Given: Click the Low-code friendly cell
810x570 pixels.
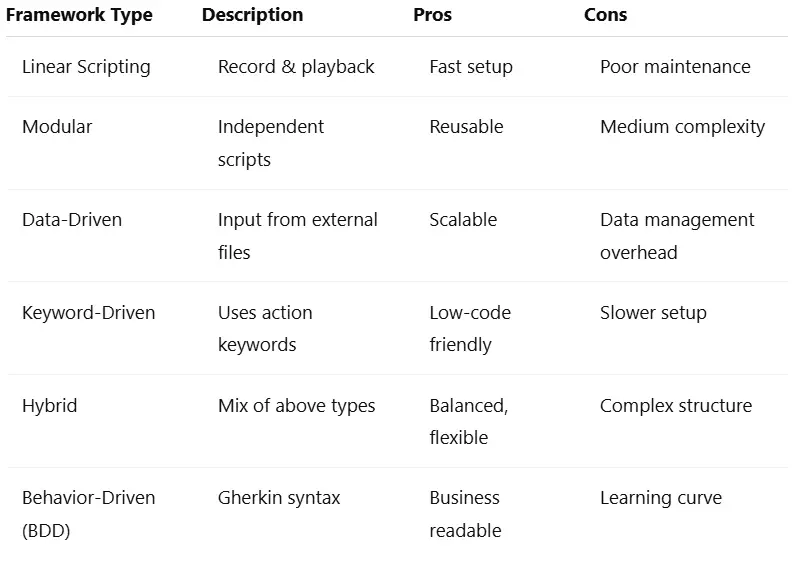Looking at the screenshot, I should click(470, 329).
